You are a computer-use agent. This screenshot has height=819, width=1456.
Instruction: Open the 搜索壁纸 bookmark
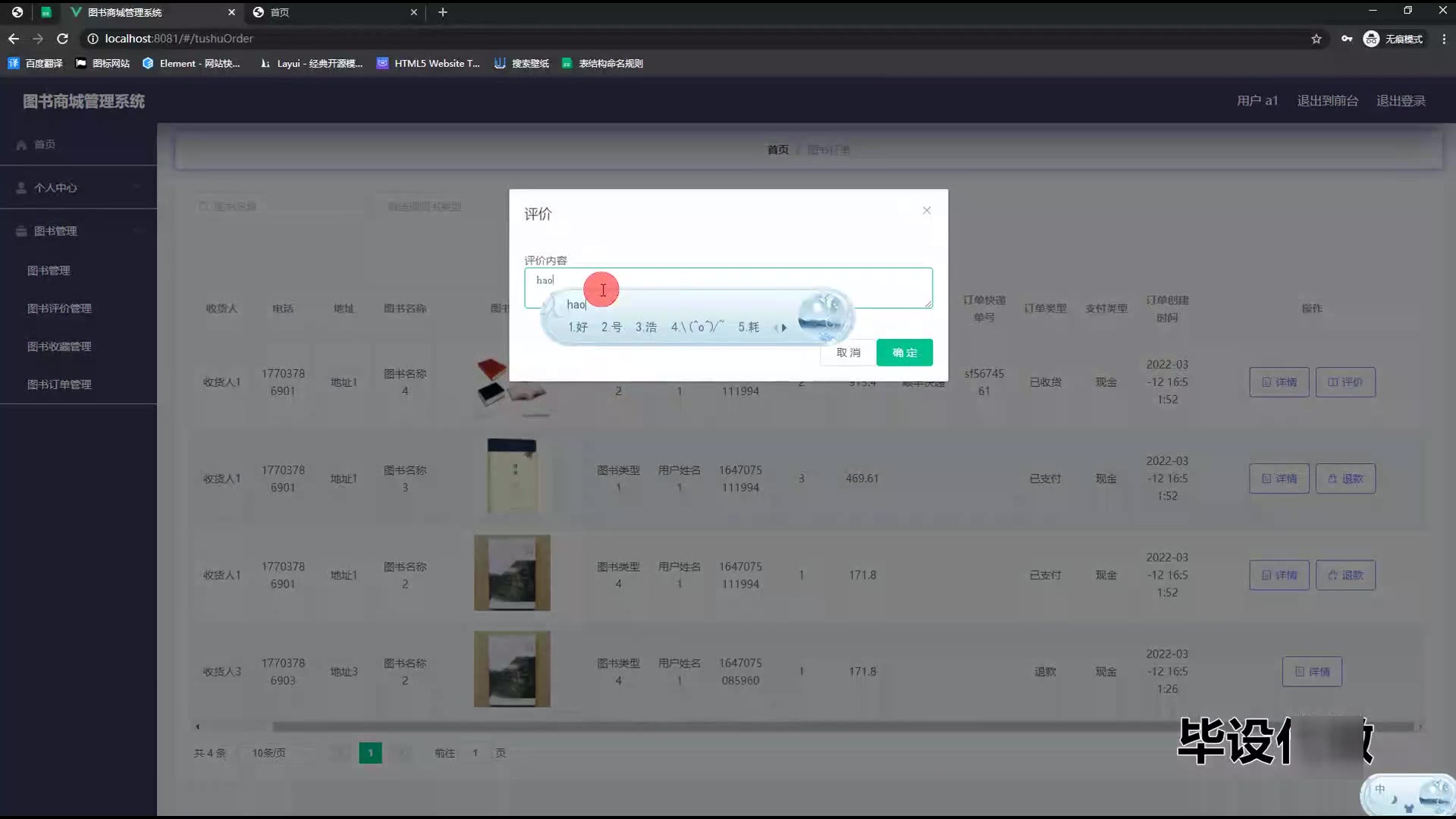tap(522, 64)
